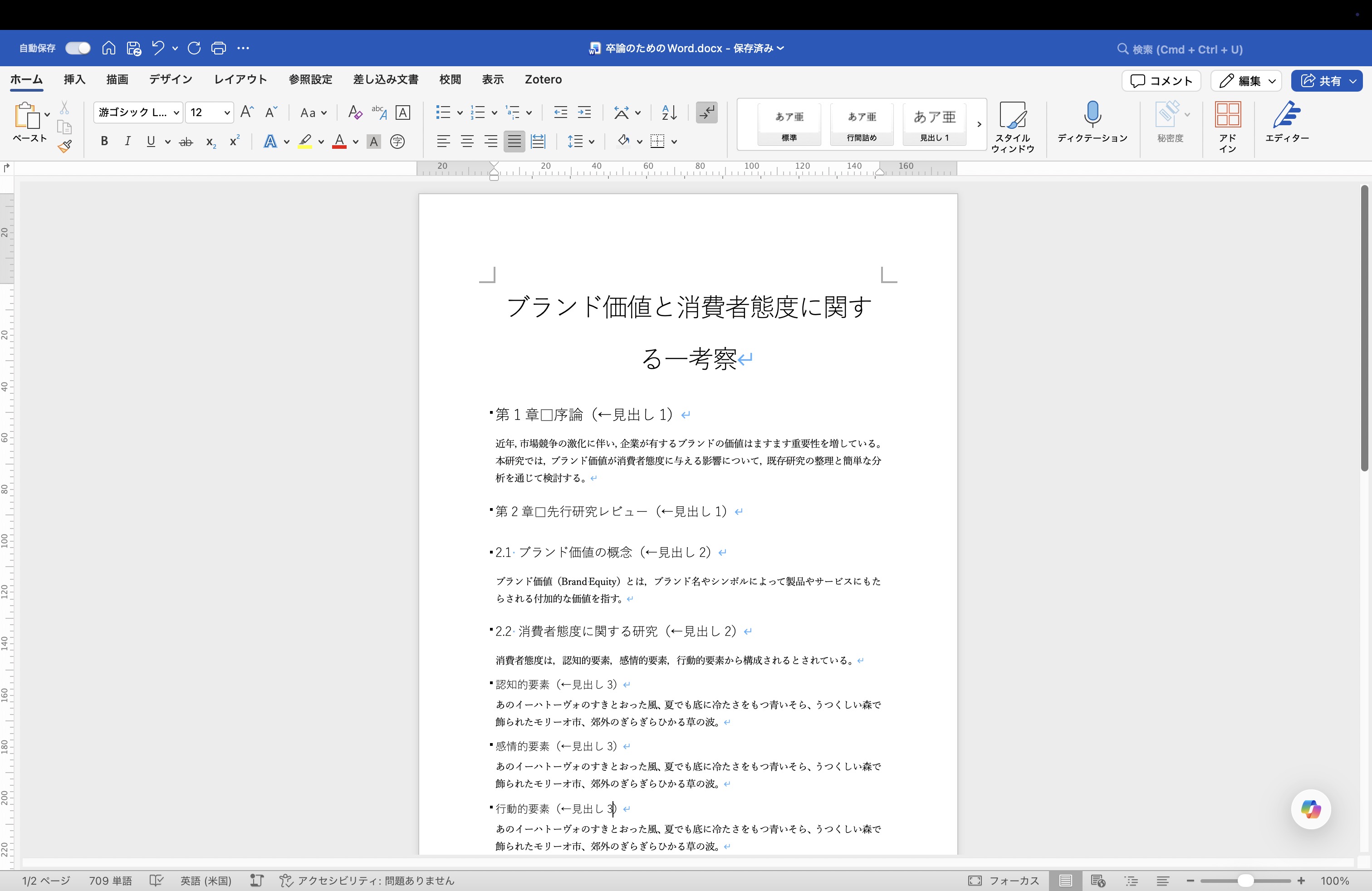Open the comments panel (コメント)

point(1160,81)
